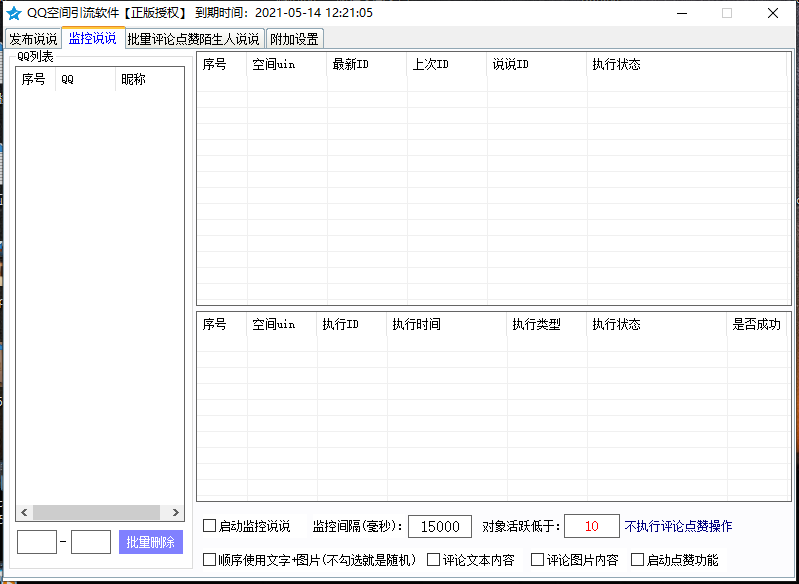
Task: Click 空间uin header in the top monitoring table
Action: click(287, 64)
